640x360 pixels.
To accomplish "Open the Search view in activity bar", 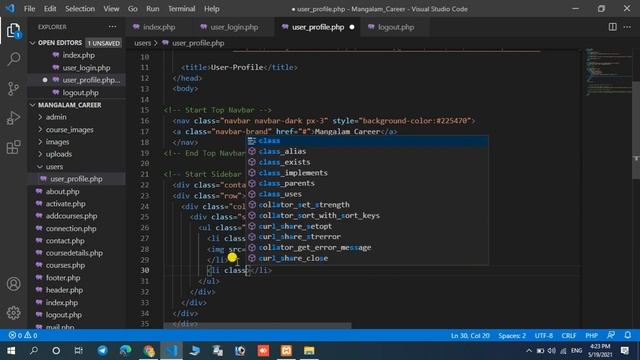I will (x=13, y=59).
